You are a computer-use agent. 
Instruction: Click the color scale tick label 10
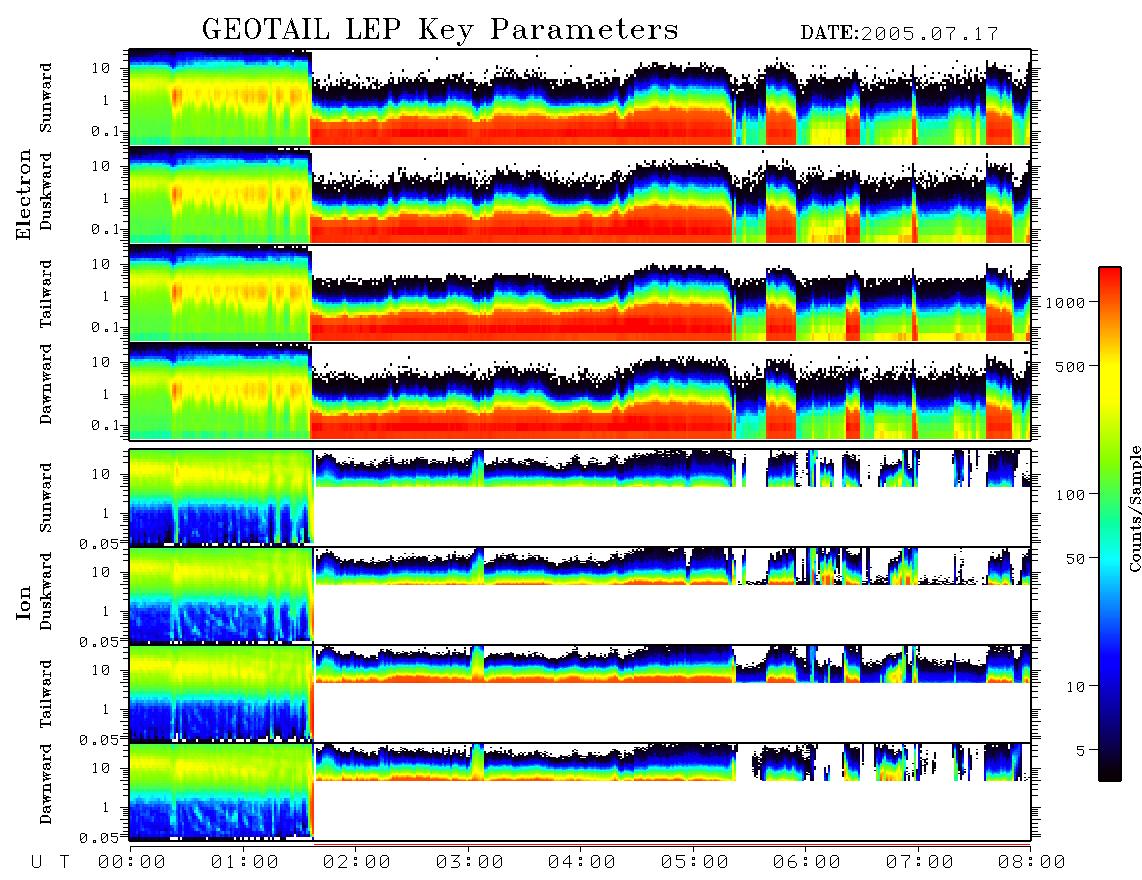[1075, 687]
